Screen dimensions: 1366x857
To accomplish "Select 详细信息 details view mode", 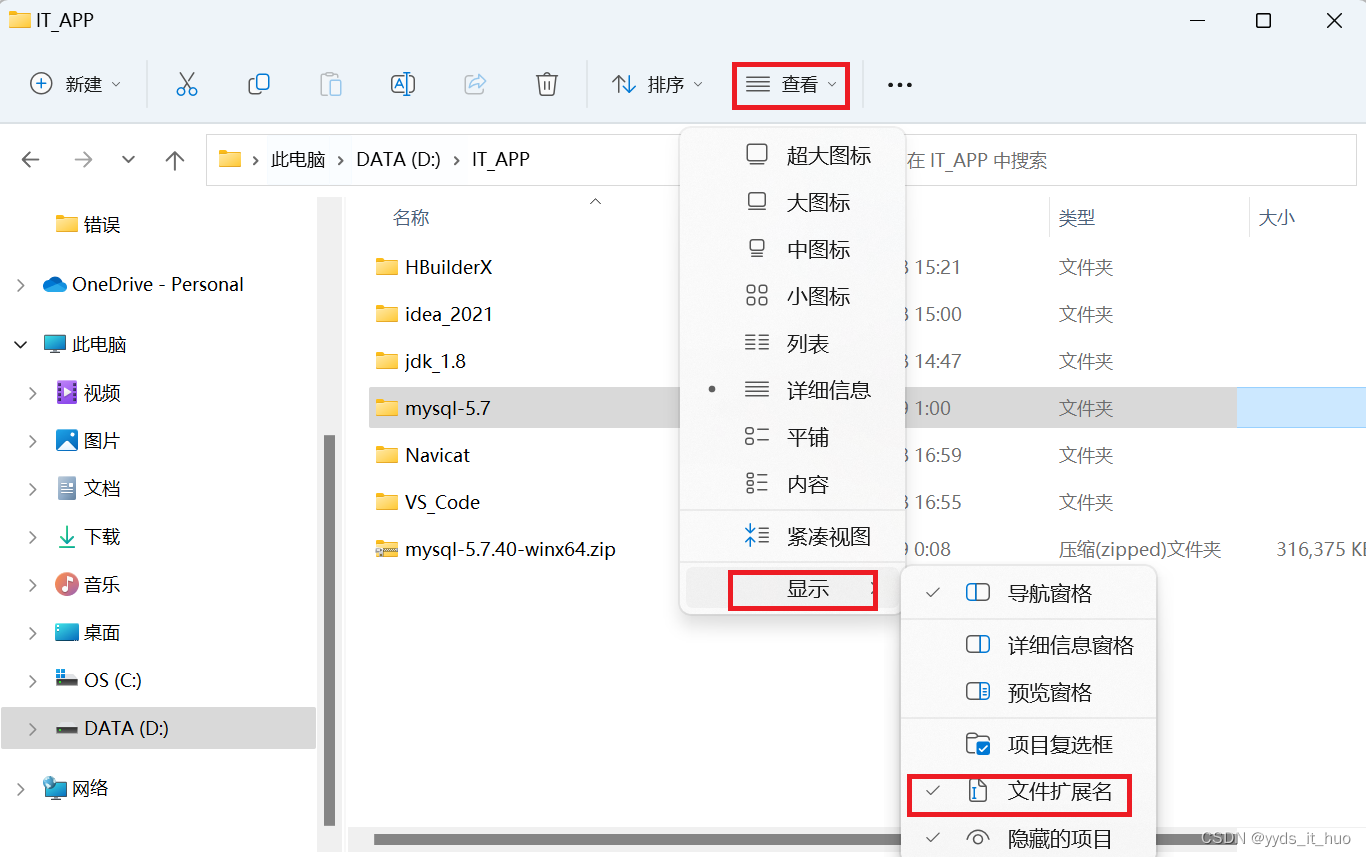I will click(x=792, y=390).
